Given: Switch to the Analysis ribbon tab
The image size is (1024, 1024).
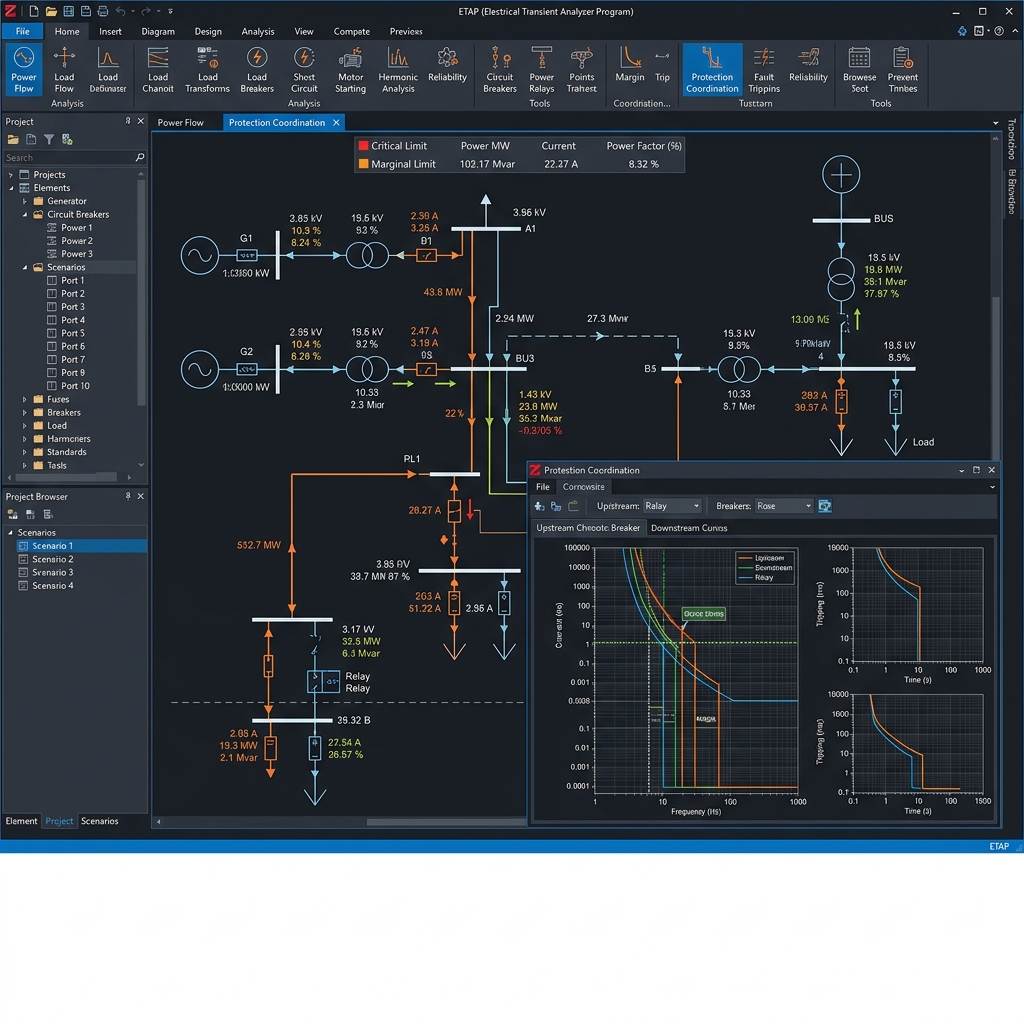Looking at the screenshot, I should (x=257, y=31).
